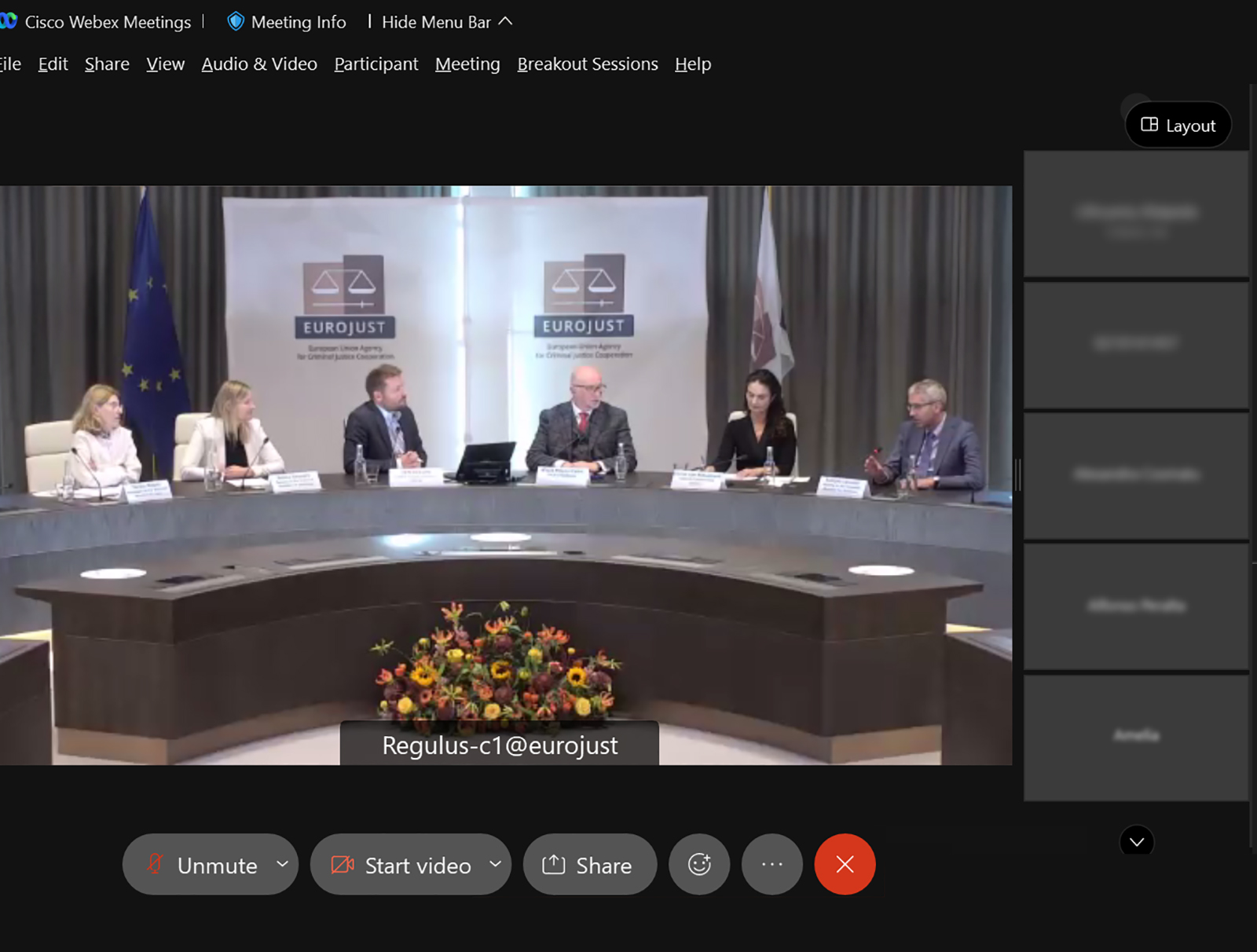The width and height of the screenshot is (1257, 952).
Task: Select the second participant thumbnail in the side strip
Action: pos(1136,346)
